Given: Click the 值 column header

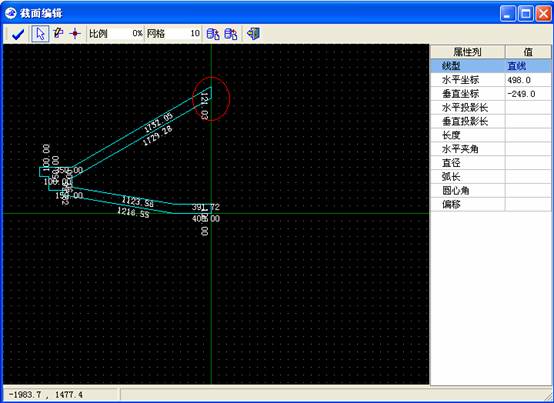Looking at the screenshot, I should (528, 52).
